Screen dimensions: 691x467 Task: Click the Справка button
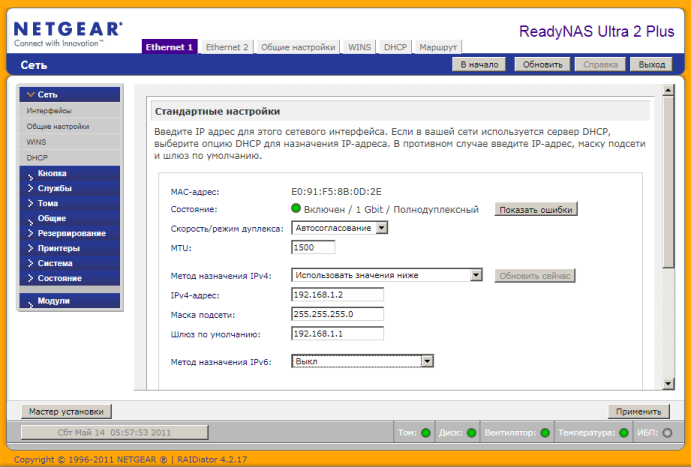click(x=600, y=65)
